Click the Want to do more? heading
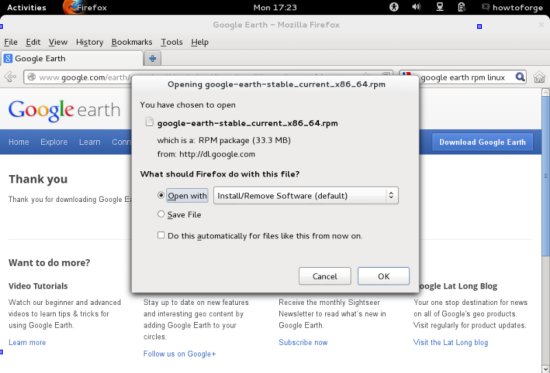 click(49, 262)
